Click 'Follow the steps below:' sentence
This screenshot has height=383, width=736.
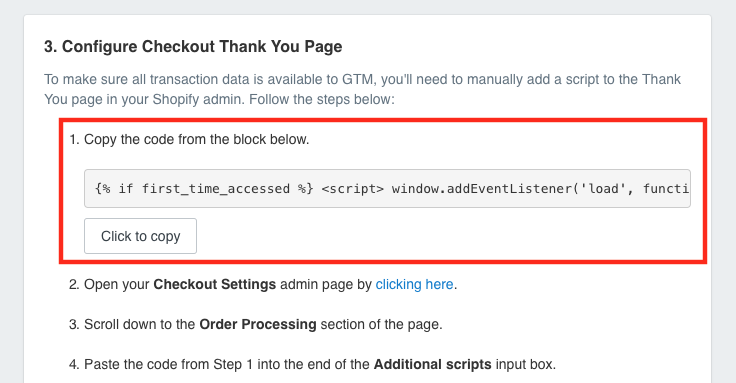[x=322, y=100]
